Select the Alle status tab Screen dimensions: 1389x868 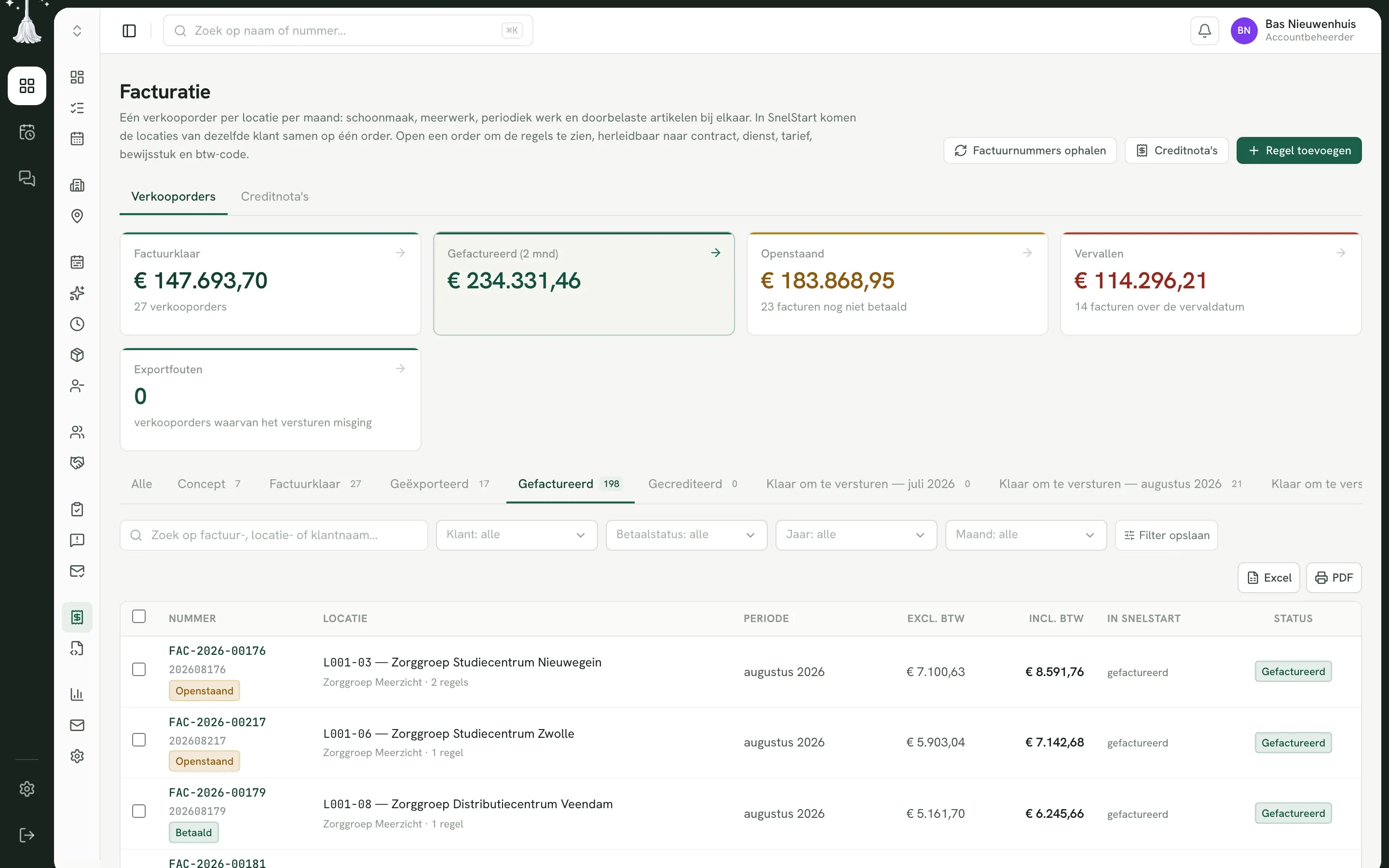(142, 484)
